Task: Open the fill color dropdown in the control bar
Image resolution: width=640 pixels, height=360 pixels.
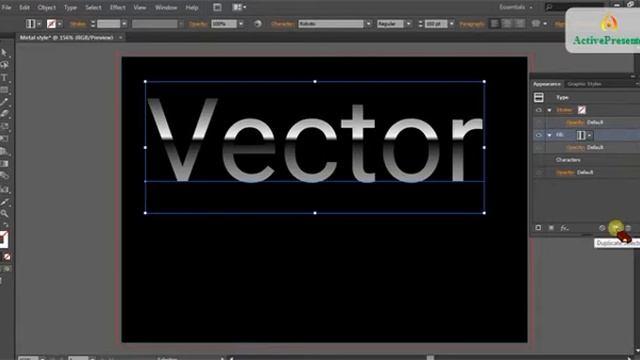Action: (x=39, y=24)
